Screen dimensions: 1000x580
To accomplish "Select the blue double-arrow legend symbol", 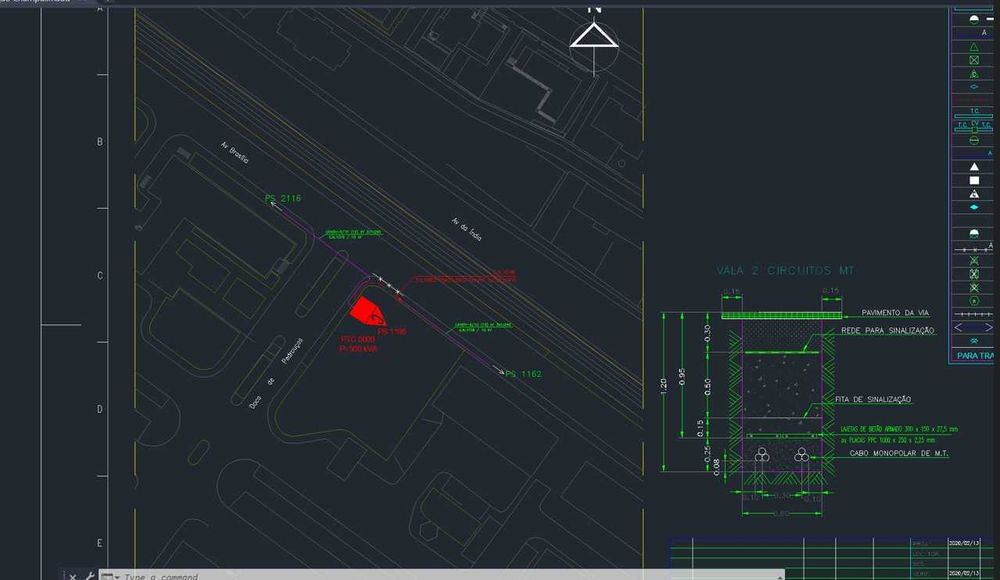I will [973, 327].
